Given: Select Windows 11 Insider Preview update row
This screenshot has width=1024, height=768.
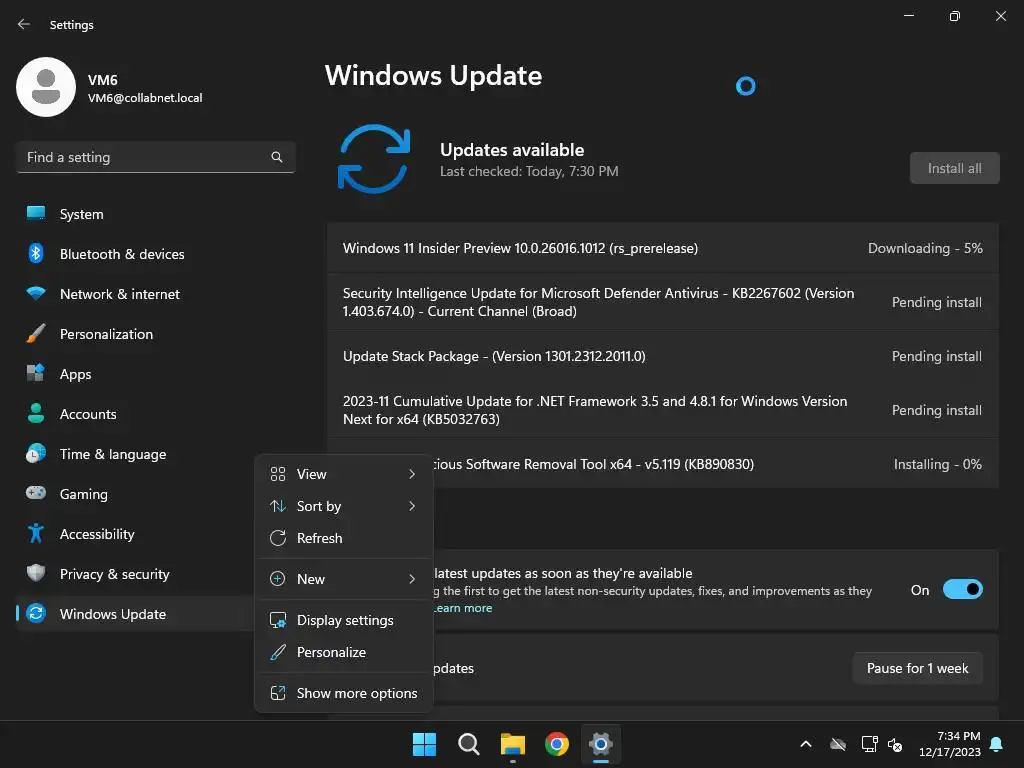Looking at the screenshot, I should coord(662,248).
